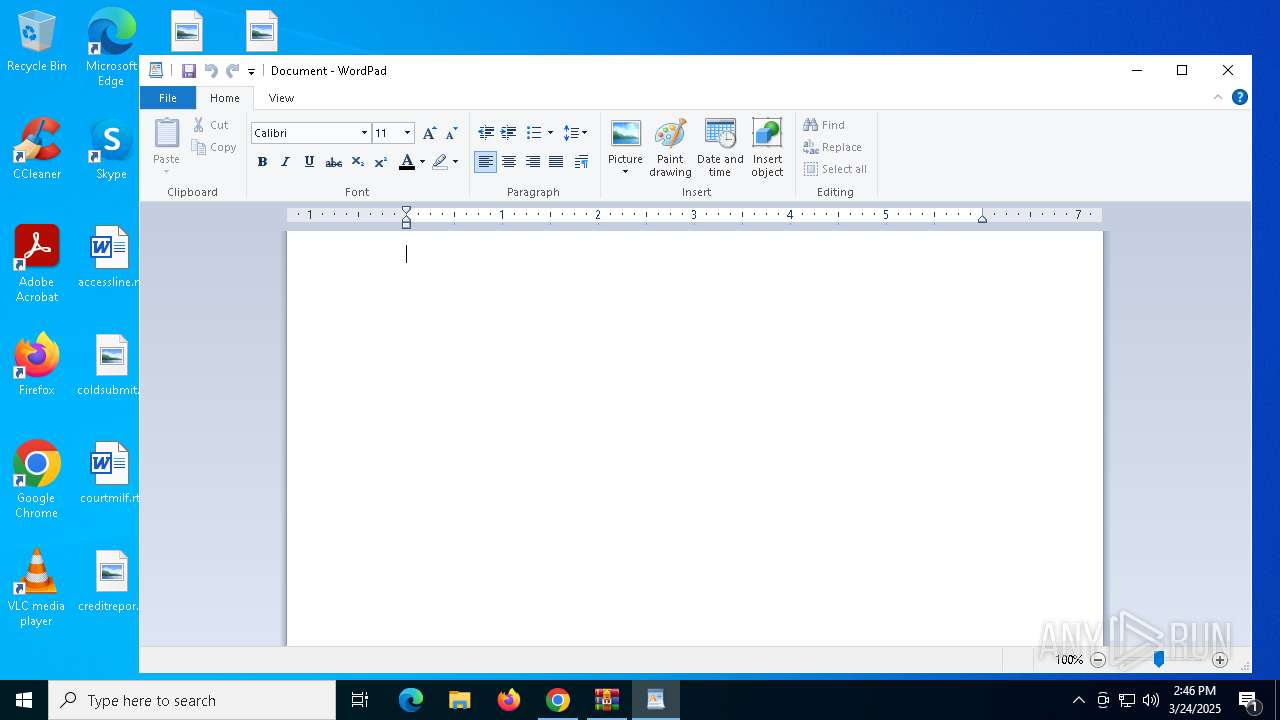Toggle Underline formatting
1280x720 pixels.
(309, 162)
